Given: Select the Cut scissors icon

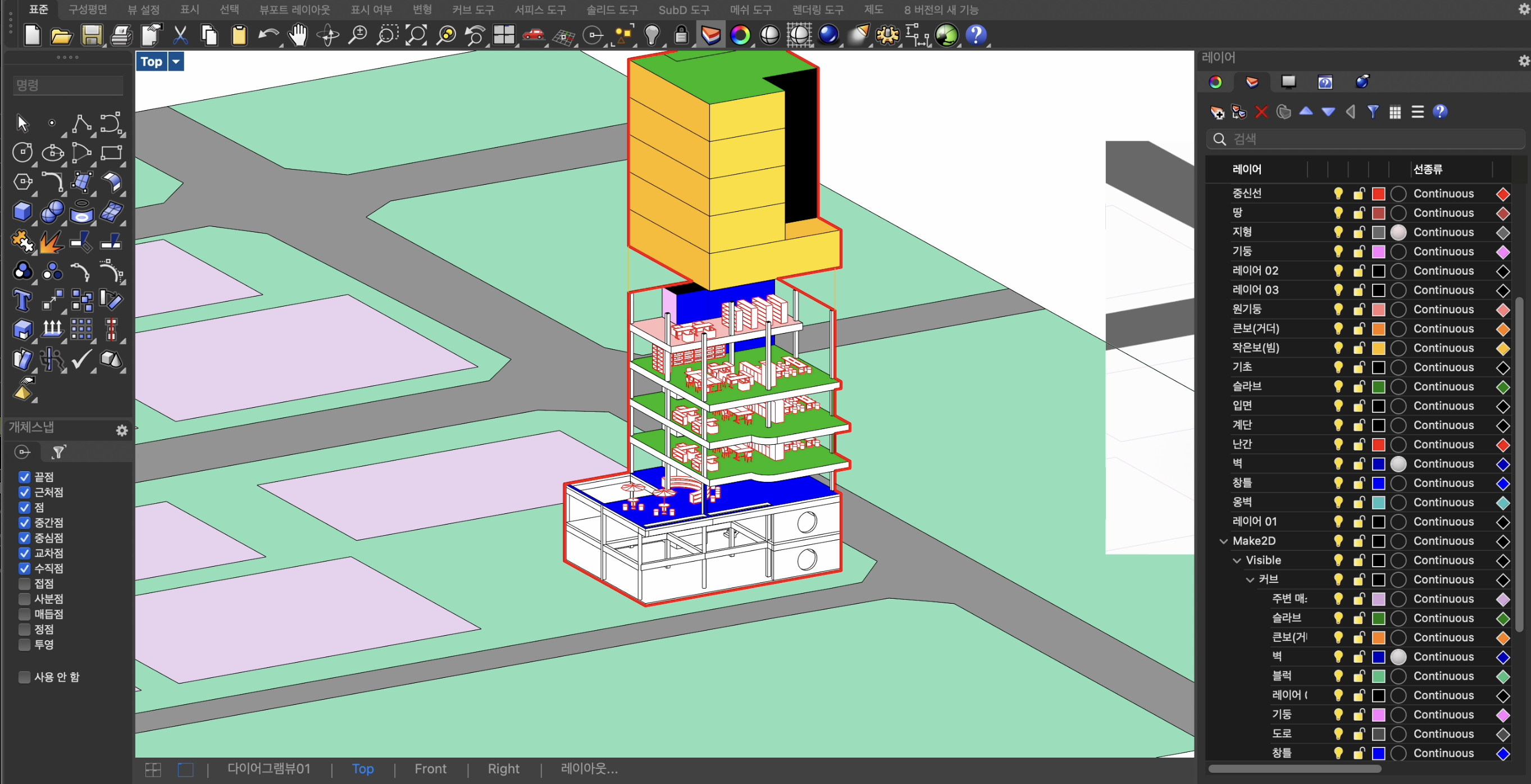Looking at the screenshot, I should click(180, 35).
